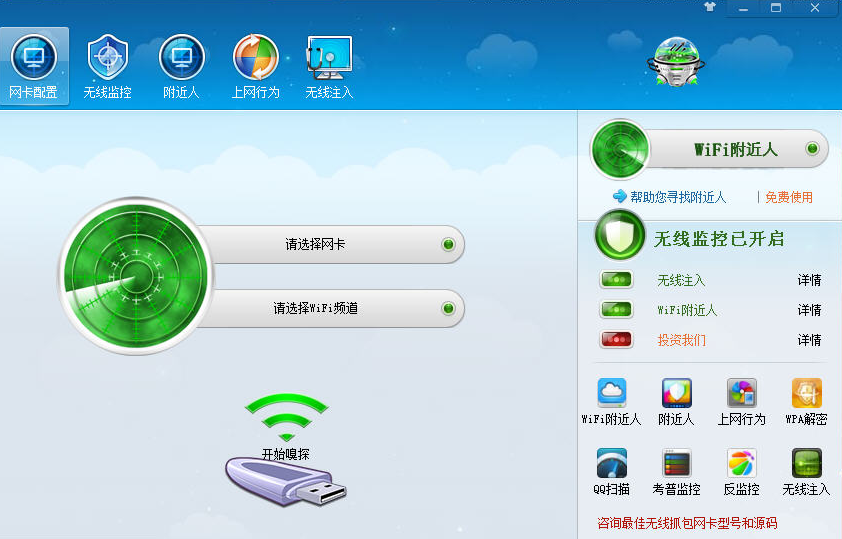Screen dimensions: 842x539
Task: Toggle the green 无线注入 switch
Action: click(x=616, y=280)
